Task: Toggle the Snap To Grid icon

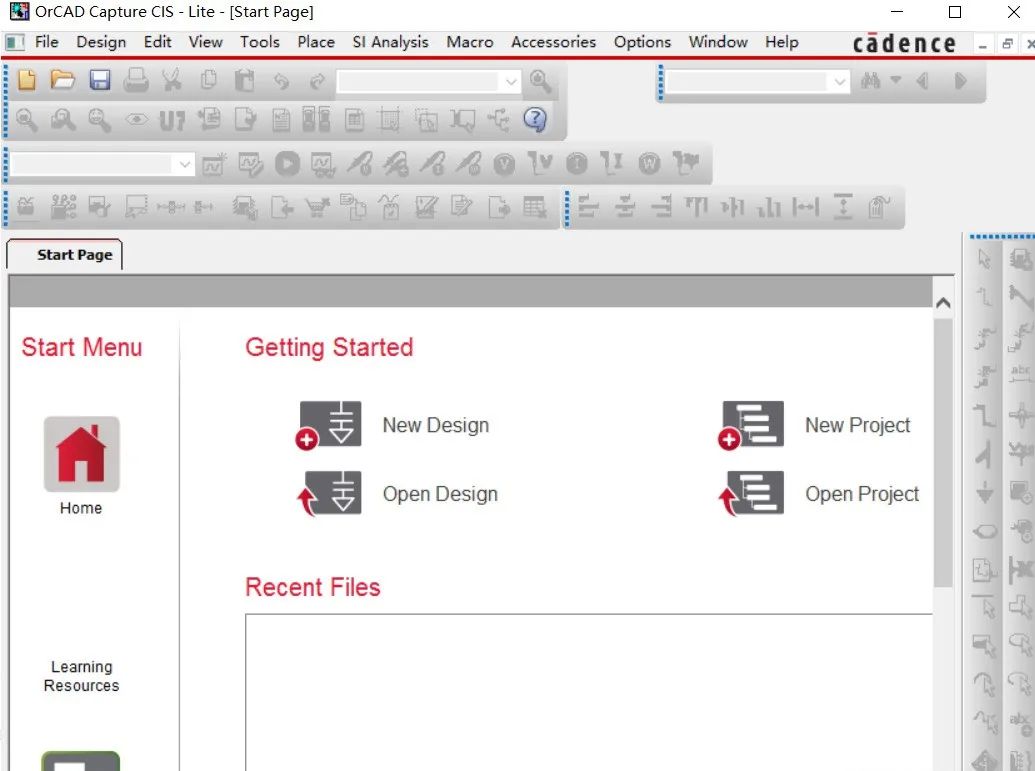Action: (x=388, y=119)
